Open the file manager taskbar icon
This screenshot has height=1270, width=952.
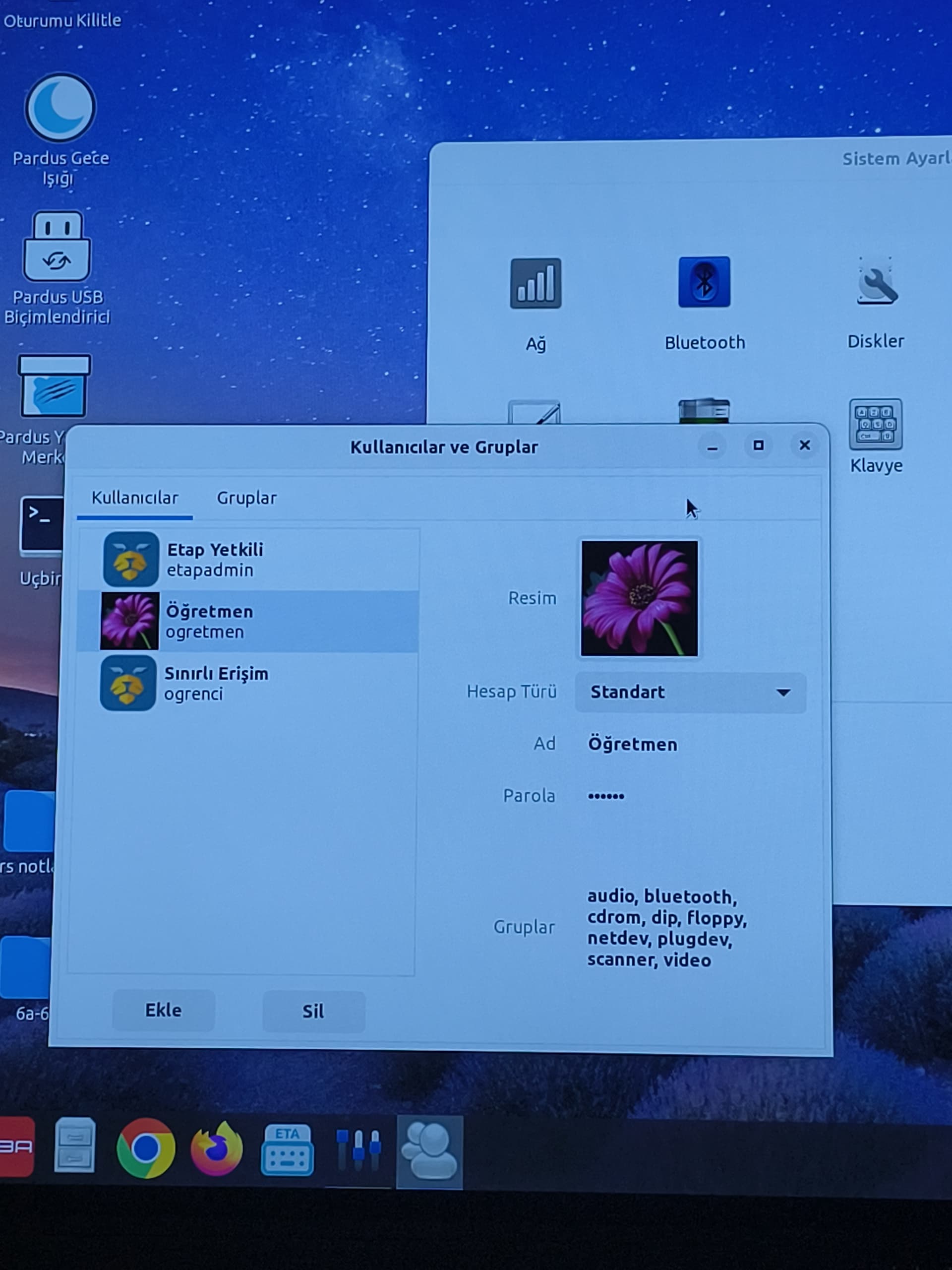(x=74, y=1145)
